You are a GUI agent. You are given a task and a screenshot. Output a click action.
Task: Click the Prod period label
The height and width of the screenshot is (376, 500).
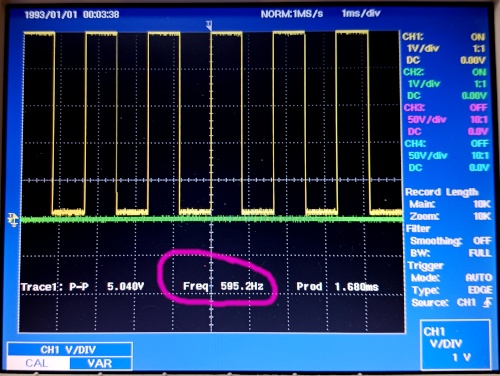tap(309, 286)
